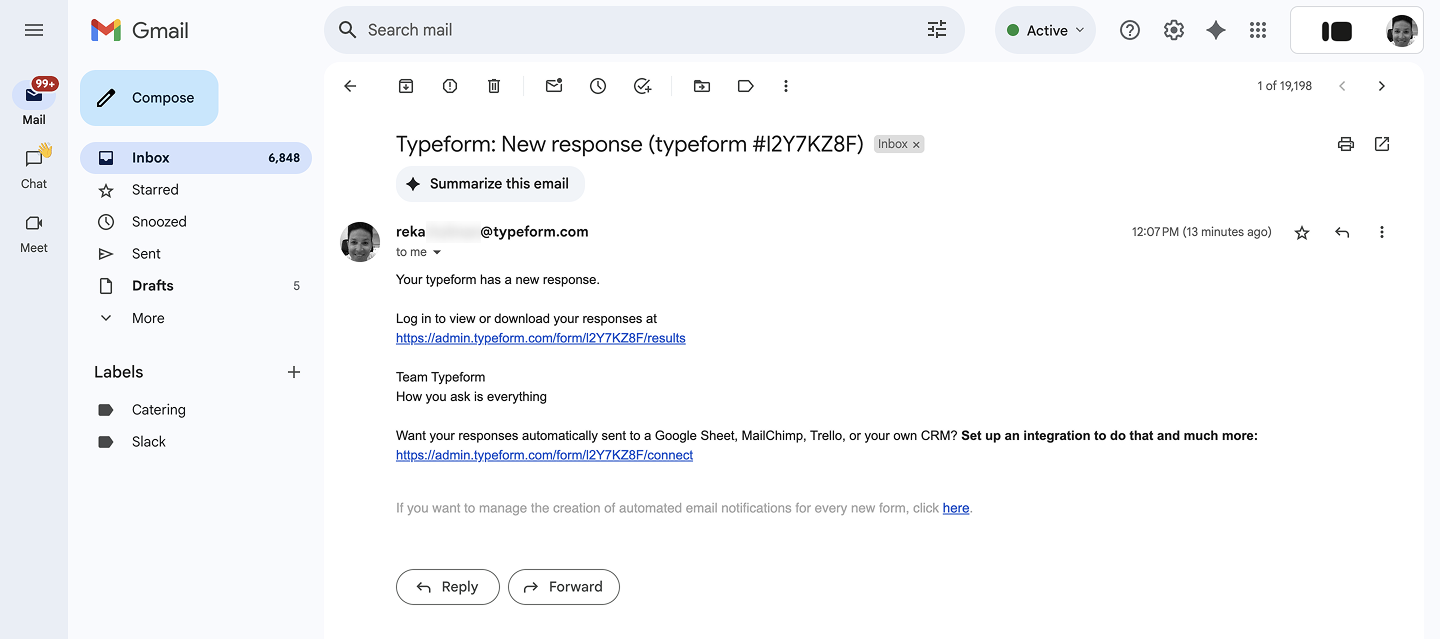This screenshot has width=1440, height=639.
Task: Click the Reply button below the message
Action: (447, 587)
